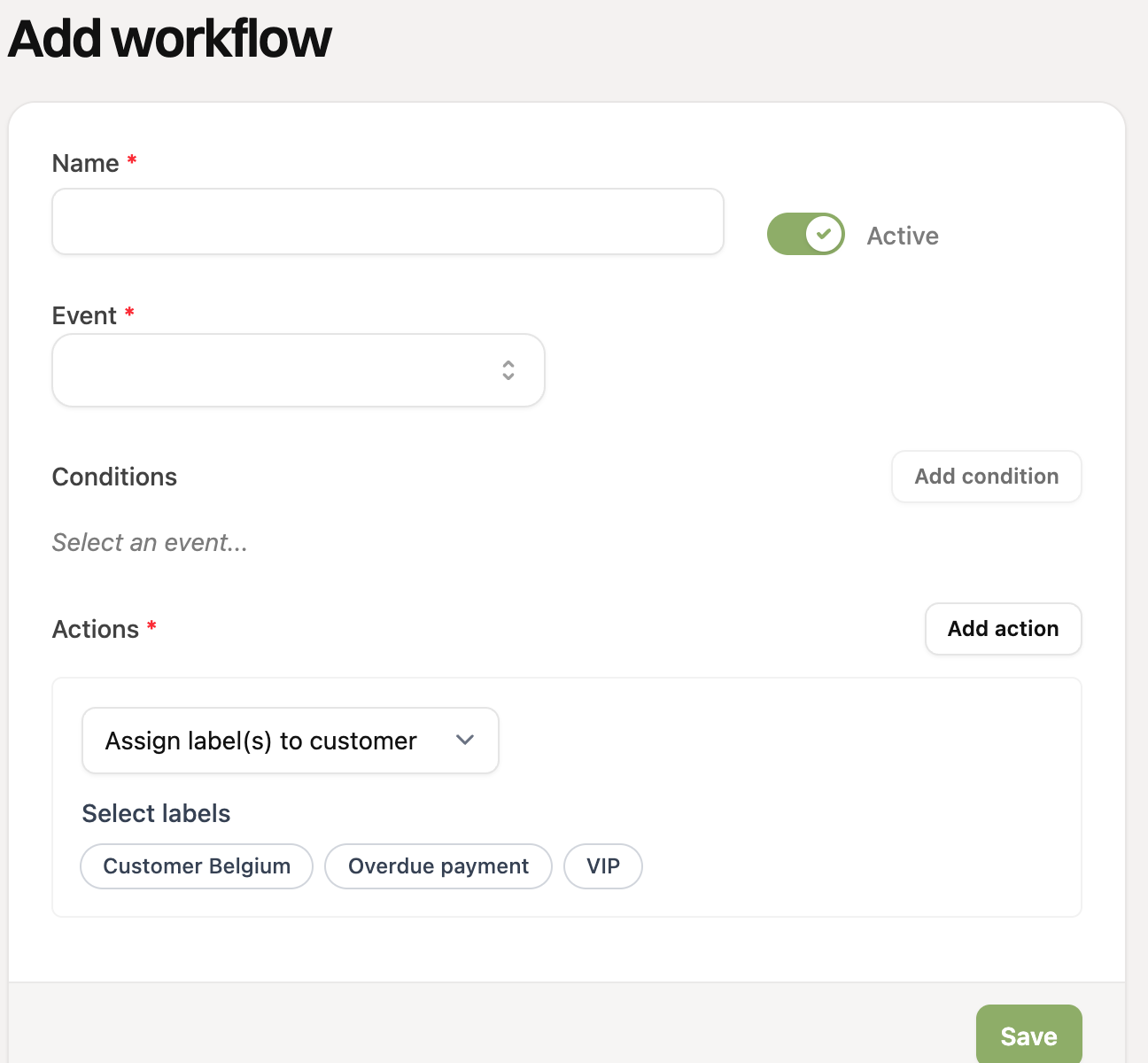Select the Overdue payment label
The height and width of the screenshot is (1063, 1148).
pos(438,866)
